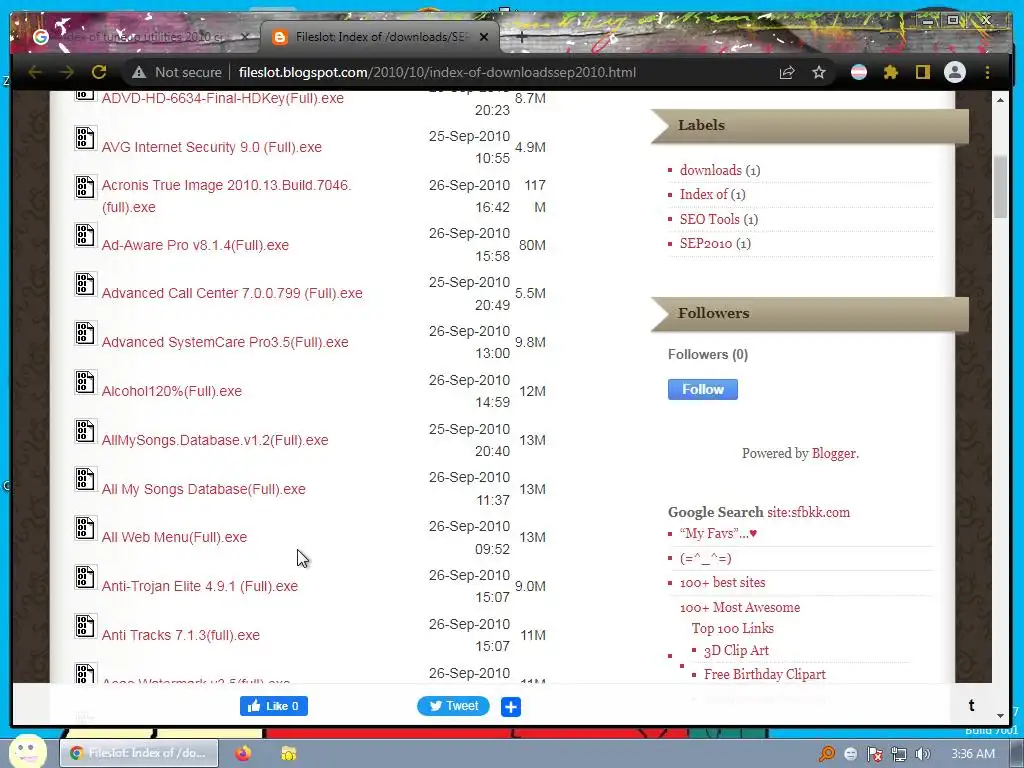Screen dimensions: 1024x768
Task: Reload the page with the refresh icon
Action: (x=99, y=72)
